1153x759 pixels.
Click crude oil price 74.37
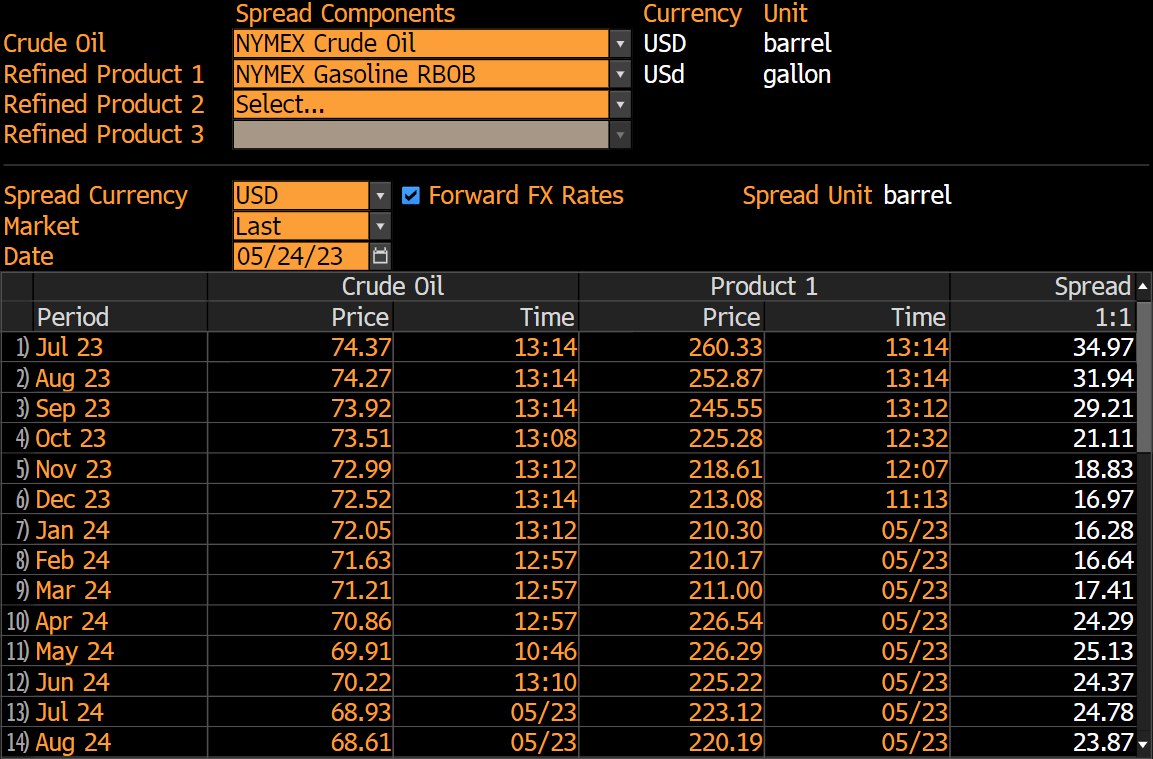point(361,347)
